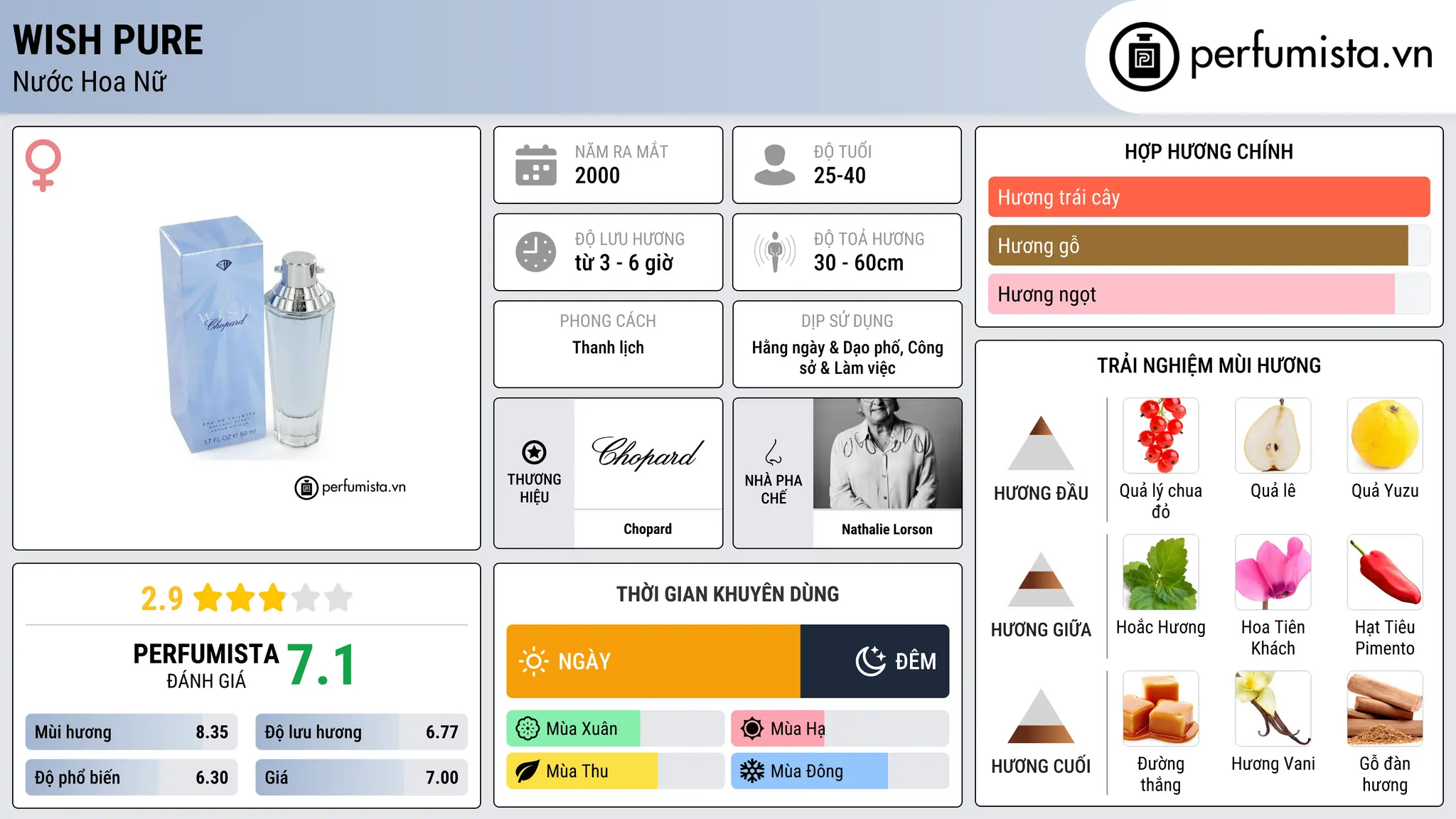
Task: Select the Hương gỗ accord bar
Action: click(1209, 245)
